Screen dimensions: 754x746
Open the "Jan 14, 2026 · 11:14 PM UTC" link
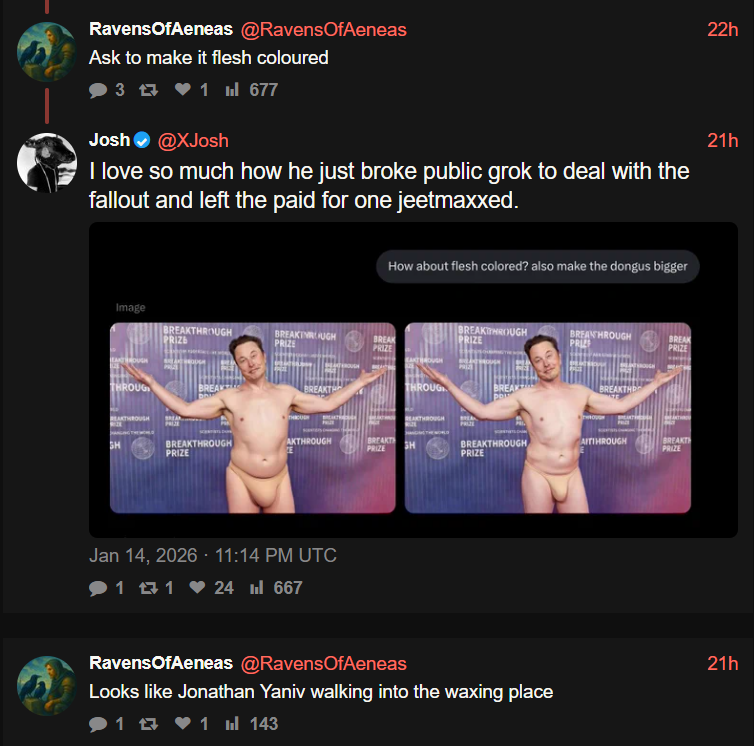(213, 555)
